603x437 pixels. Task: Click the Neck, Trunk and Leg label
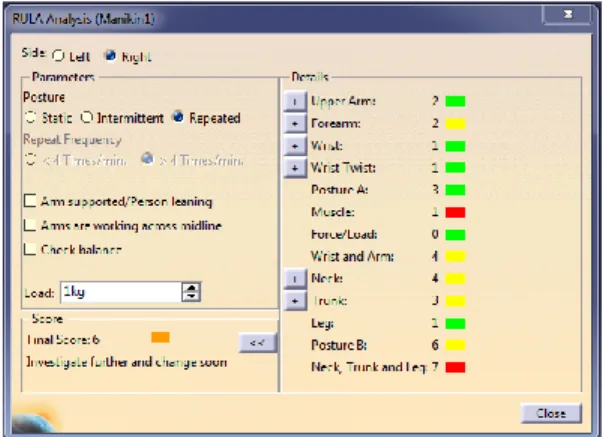tap(368, 367)
